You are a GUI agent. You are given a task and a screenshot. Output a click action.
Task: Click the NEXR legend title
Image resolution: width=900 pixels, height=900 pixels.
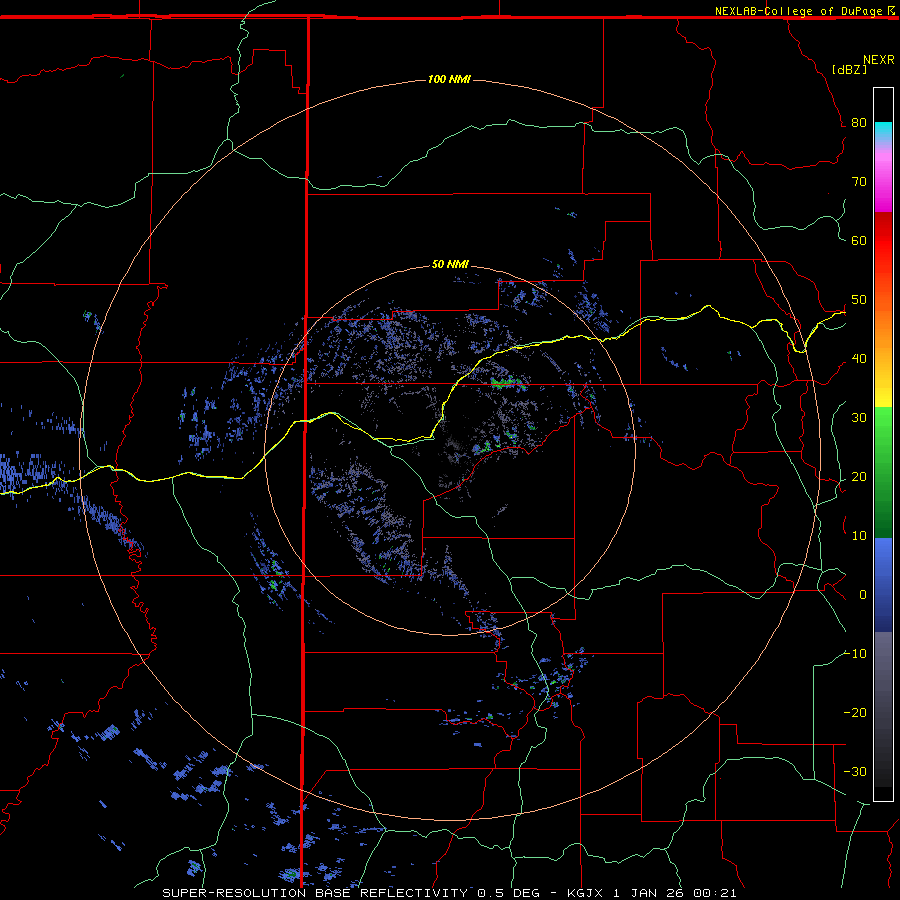coord(879,60)
